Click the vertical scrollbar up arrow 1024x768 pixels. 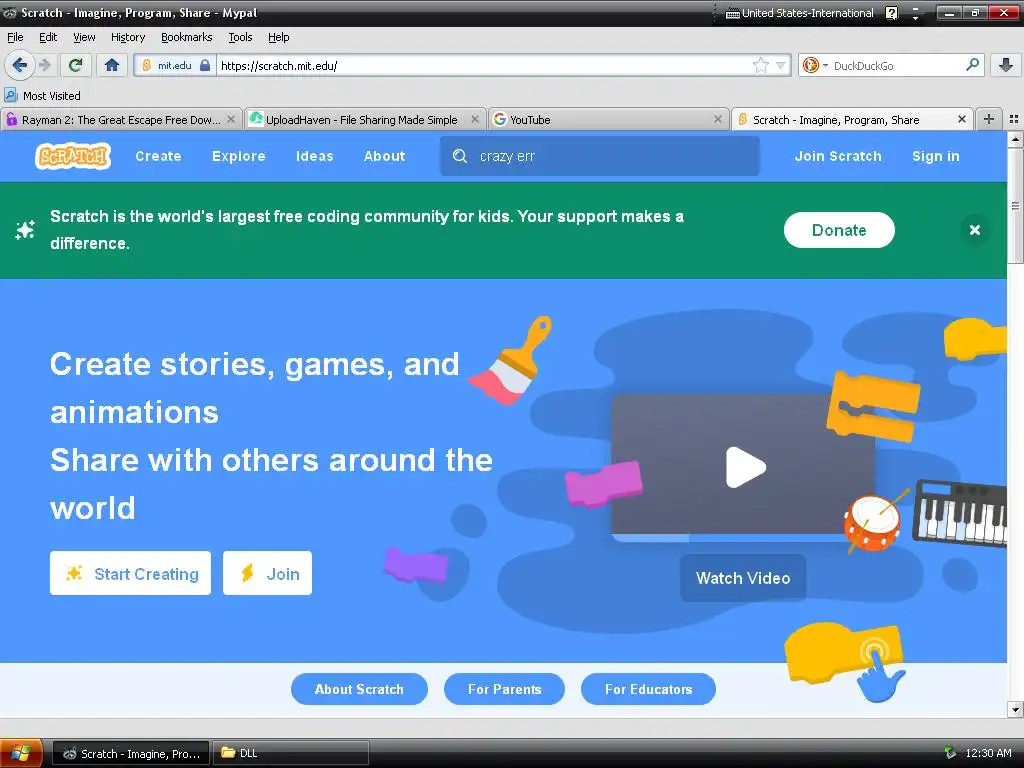tap(1015, 139)
